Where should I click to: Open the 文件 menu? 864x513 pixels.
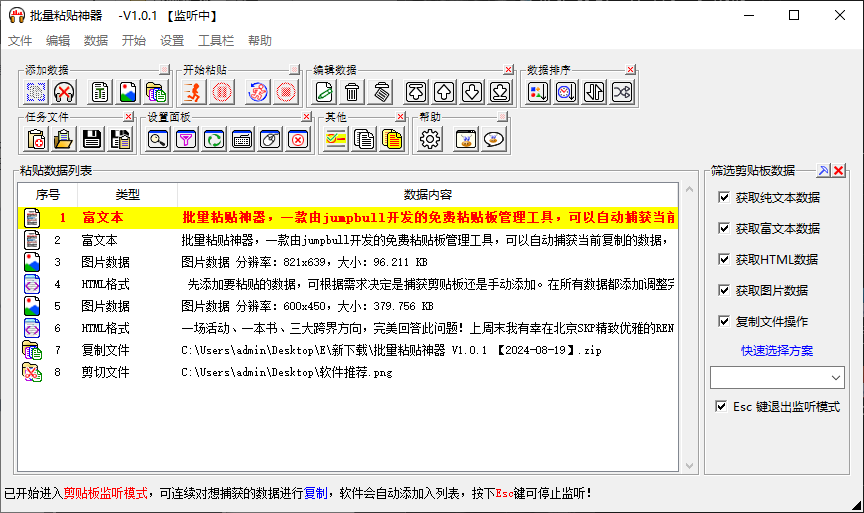click(20, 41)
